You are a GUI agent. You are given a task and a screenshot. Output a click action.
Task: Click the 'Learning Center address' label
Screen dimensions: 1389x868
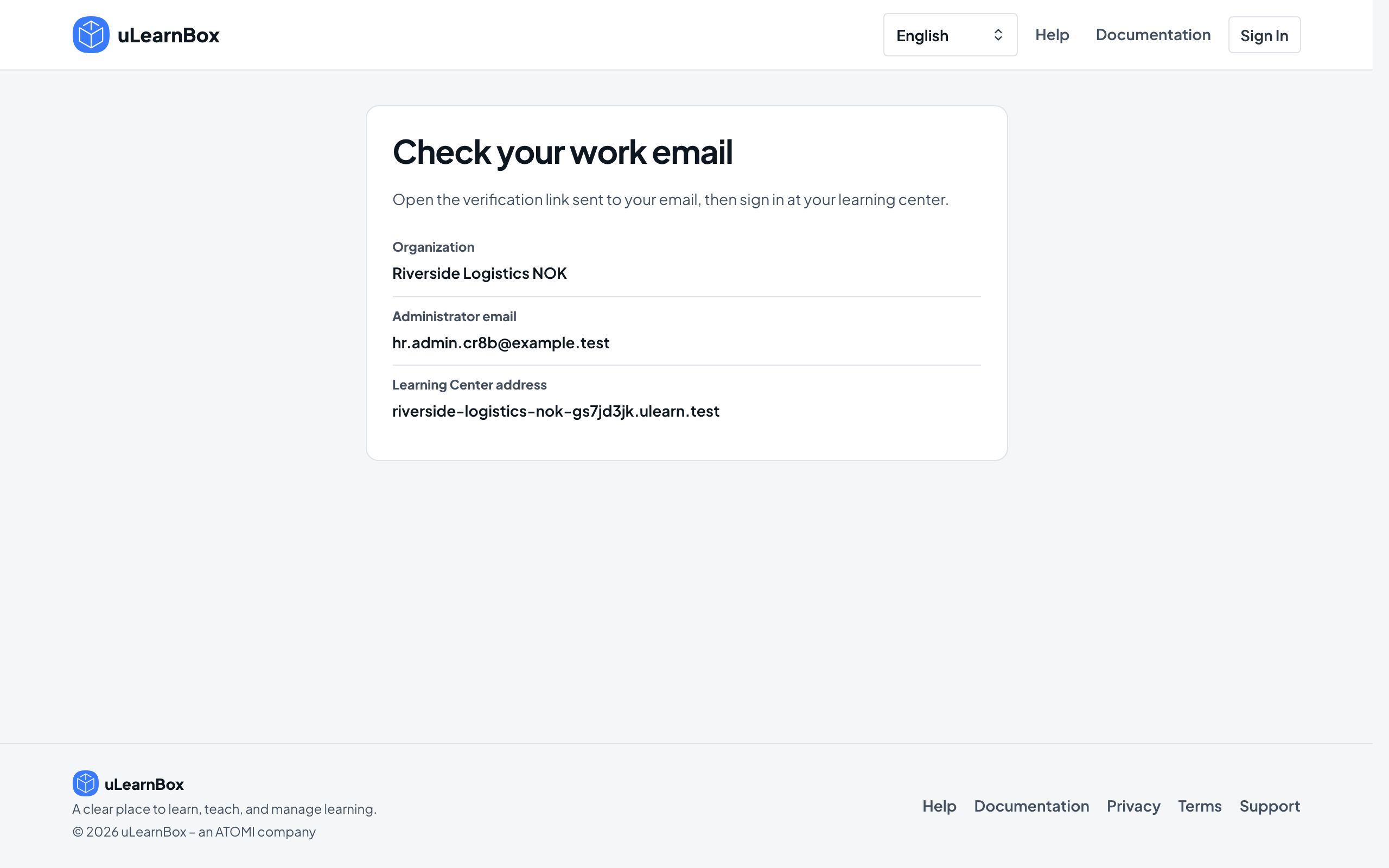(x=469, y=385)
